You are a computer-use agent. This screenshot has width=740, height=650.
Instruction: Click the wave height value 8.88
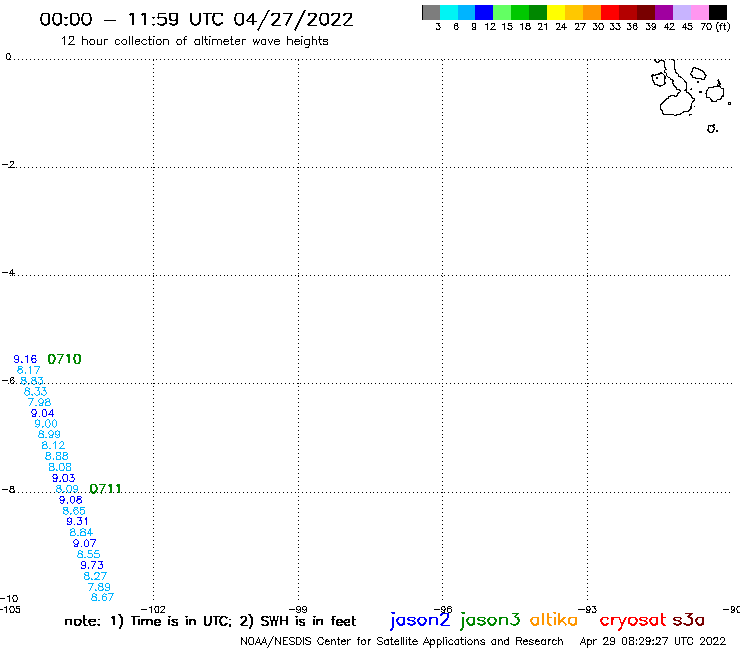[x=57, y=456]
